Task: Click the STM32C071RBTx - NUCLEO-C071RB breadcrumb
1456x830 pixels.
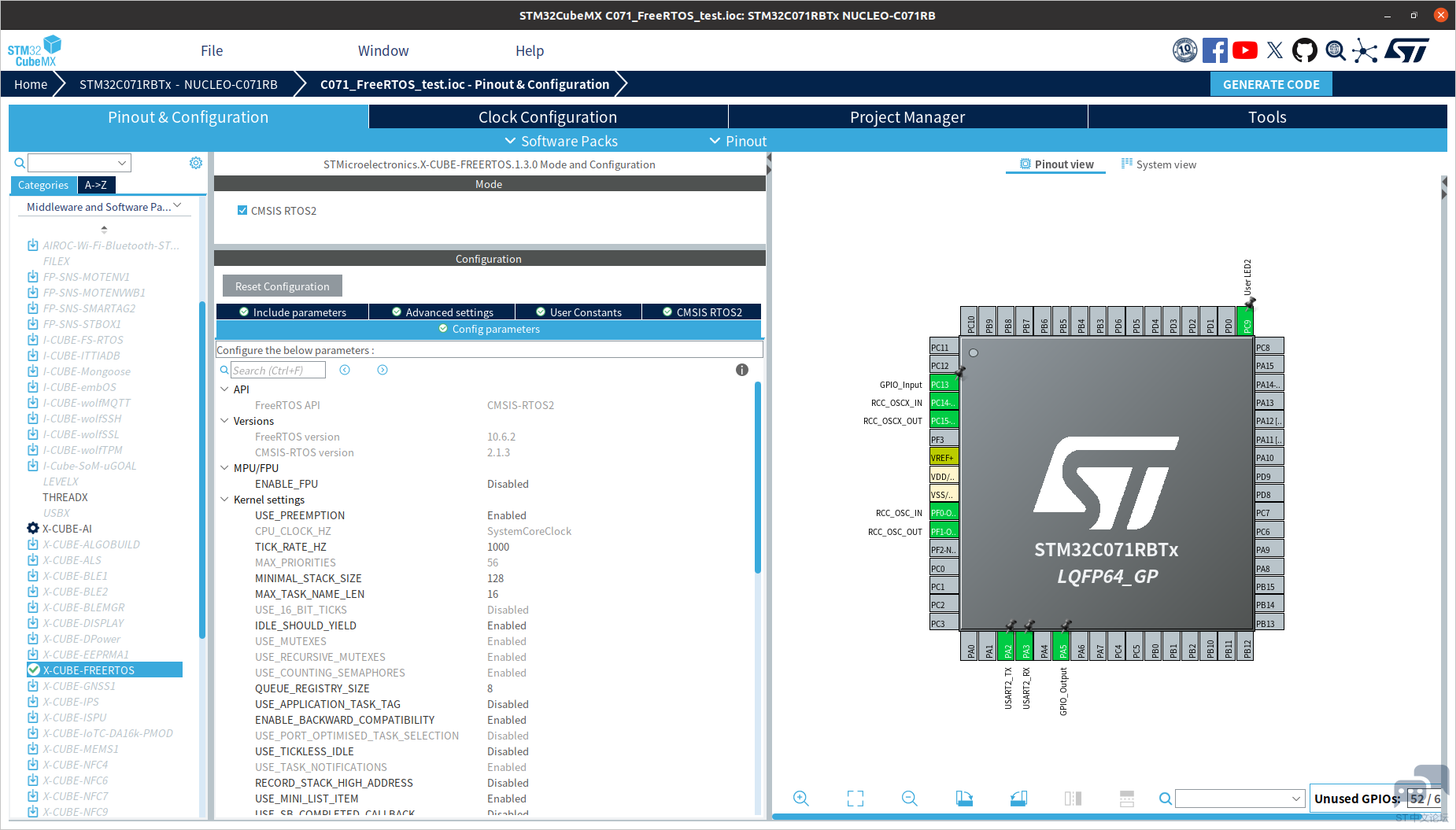Action: [179, 84]
